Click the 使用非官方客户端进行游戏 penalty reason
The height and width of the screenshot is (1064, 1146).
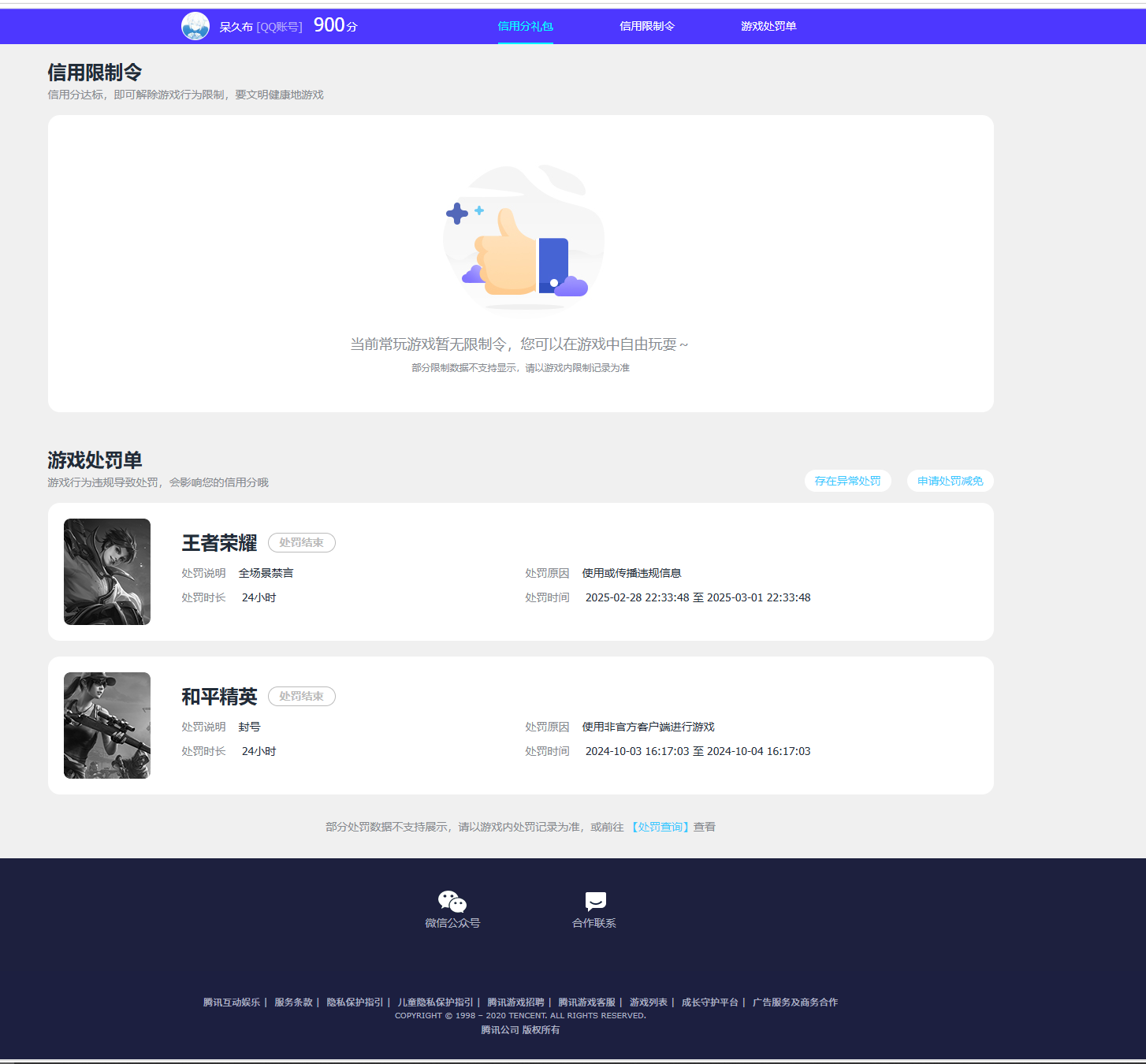click(x=648, y=727)
